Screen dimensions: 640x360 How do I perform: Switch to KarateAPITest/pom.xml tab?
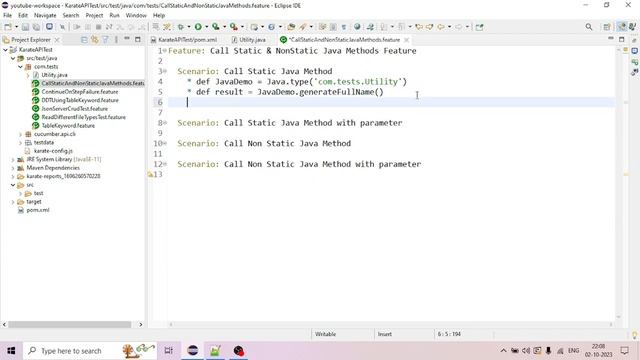click(187, 40)
